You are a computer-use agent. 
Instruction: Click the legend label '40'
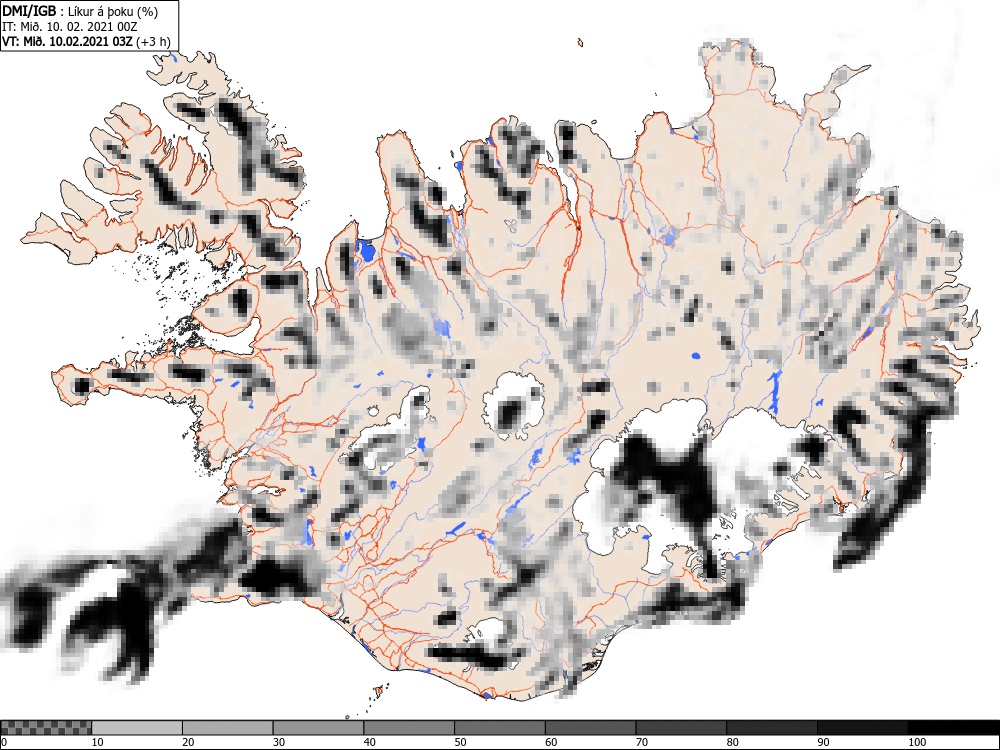[369, 742]
